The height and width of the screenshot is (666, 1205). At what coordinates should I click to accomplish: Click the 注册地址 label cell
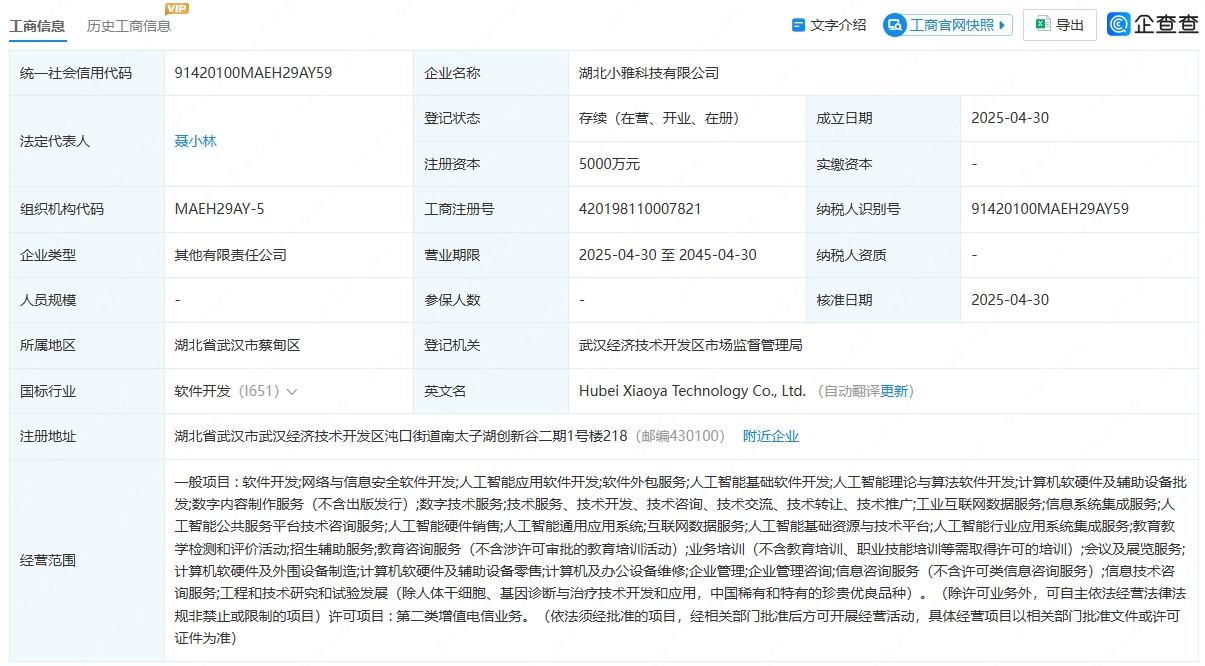point(86,437)
